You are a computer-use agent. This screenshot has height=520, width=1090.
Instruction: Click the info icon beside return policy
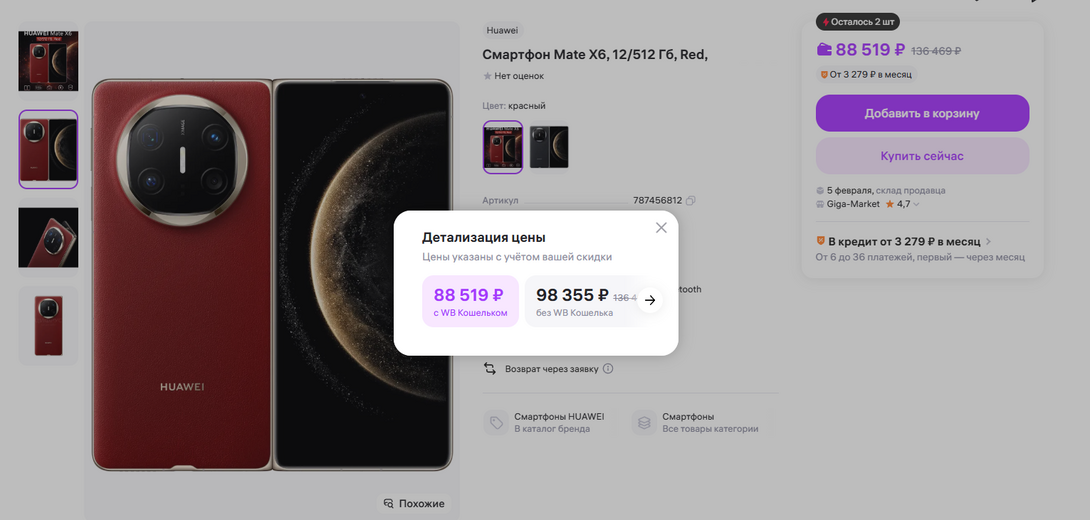pyautogui.click(x=608, y=369)
